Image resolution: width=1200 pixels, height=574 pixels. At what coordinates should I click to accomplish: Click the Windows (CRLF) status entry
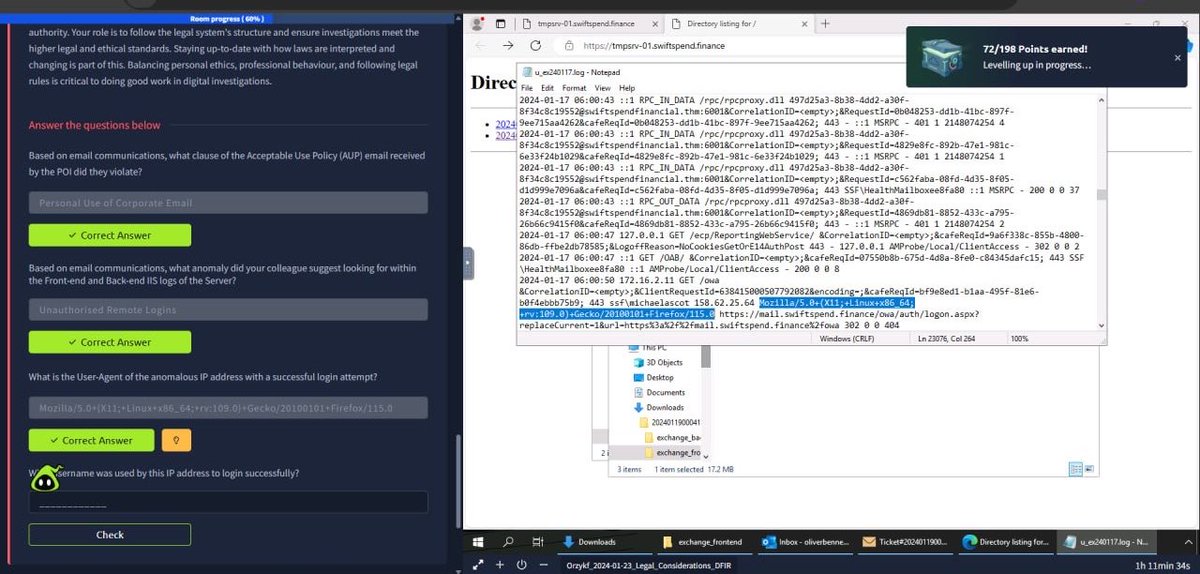pyautogui.click(x=845, y=339)
